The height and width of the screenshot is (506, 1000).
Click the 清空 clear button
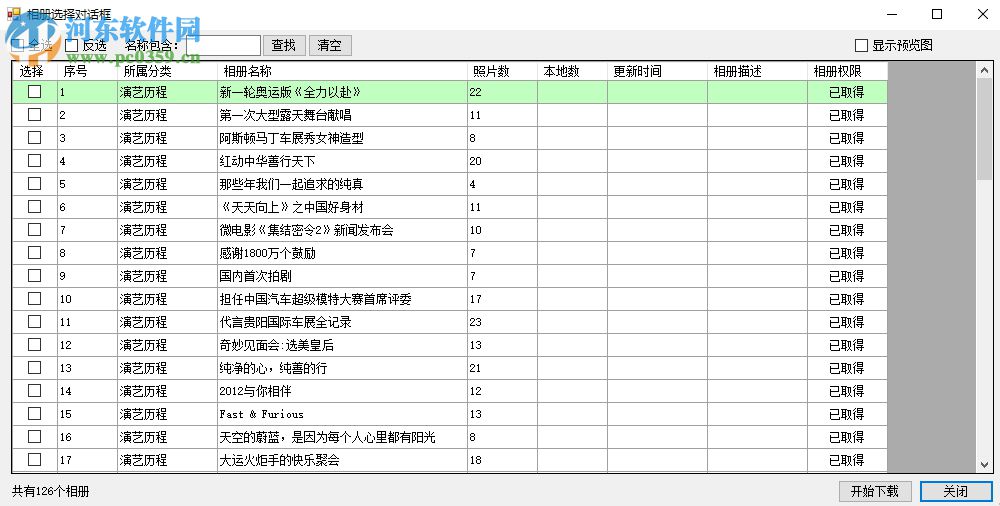330,45
